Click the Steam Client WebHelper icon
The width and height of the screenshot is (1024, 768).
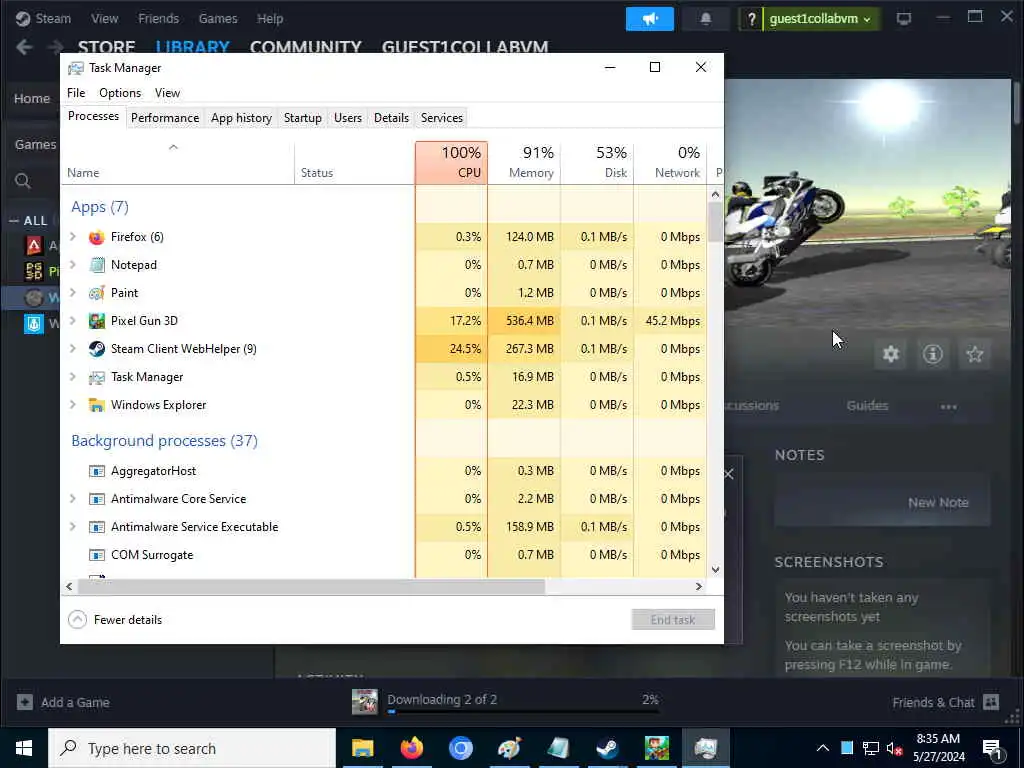click(97, 349)
